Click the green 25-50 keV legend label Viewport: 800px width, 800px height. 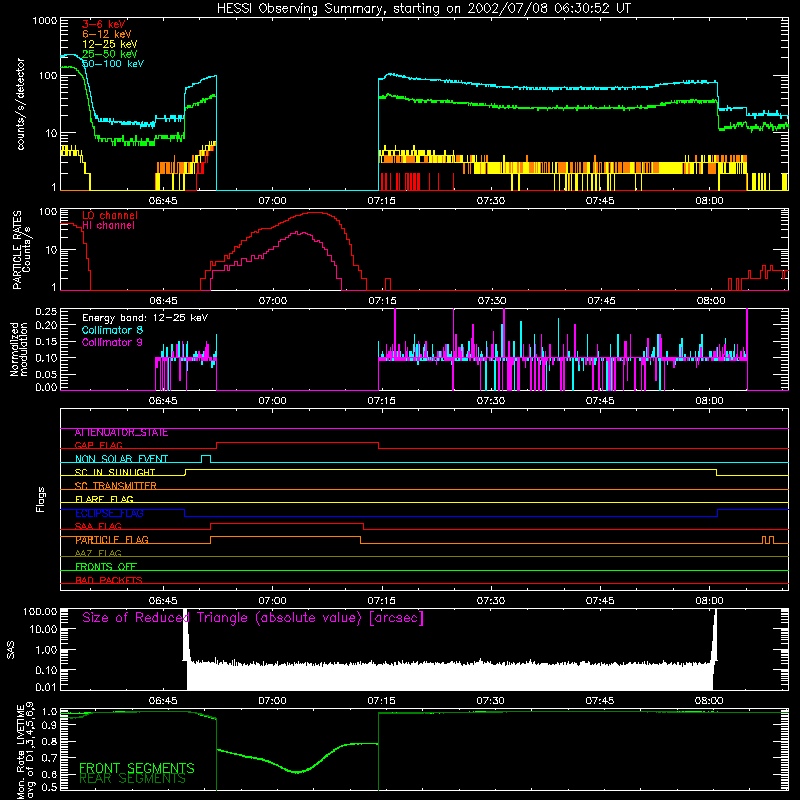click(x=109, y=54)
